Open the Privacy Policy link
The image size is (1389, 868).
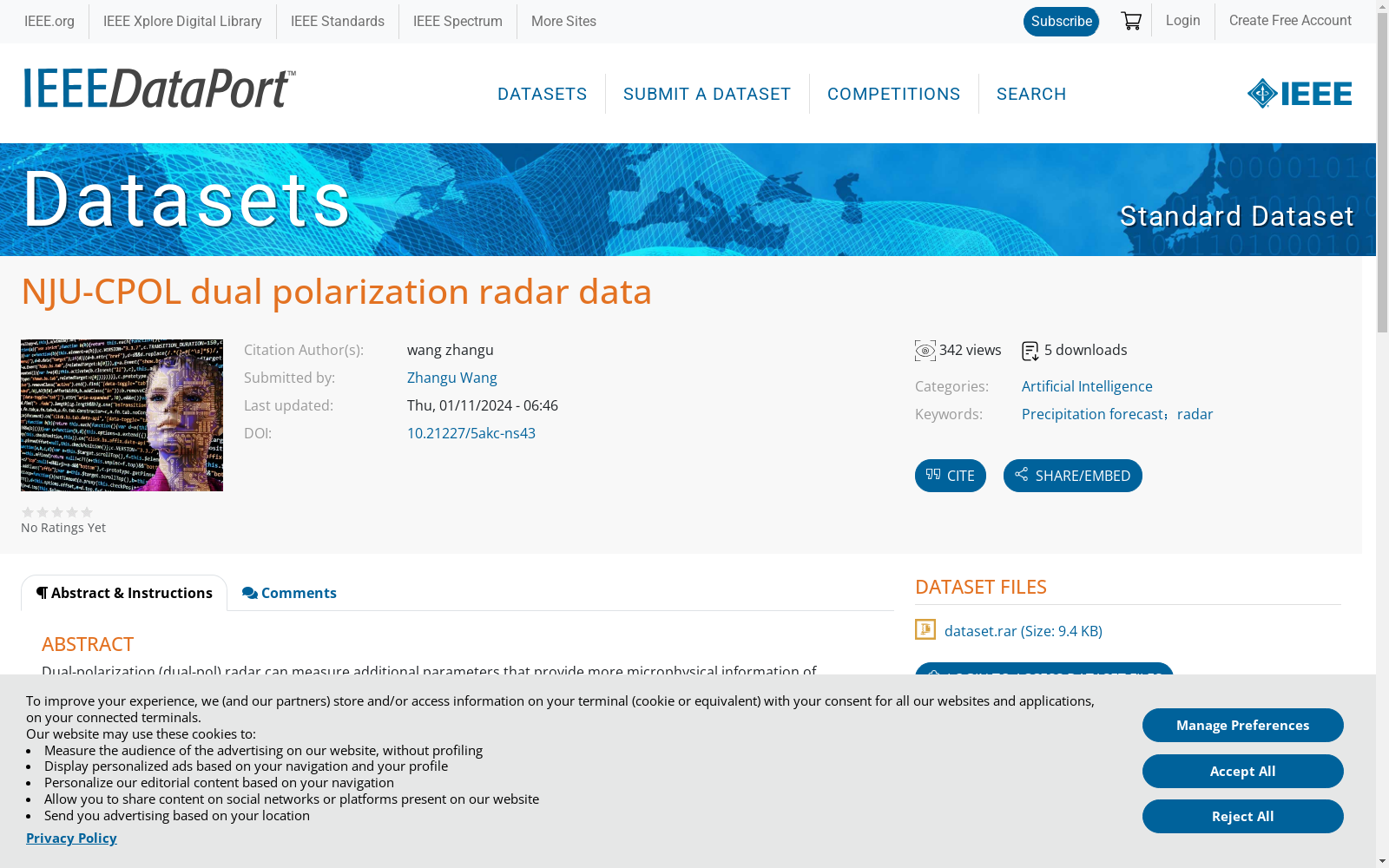[x=71, y=838]
